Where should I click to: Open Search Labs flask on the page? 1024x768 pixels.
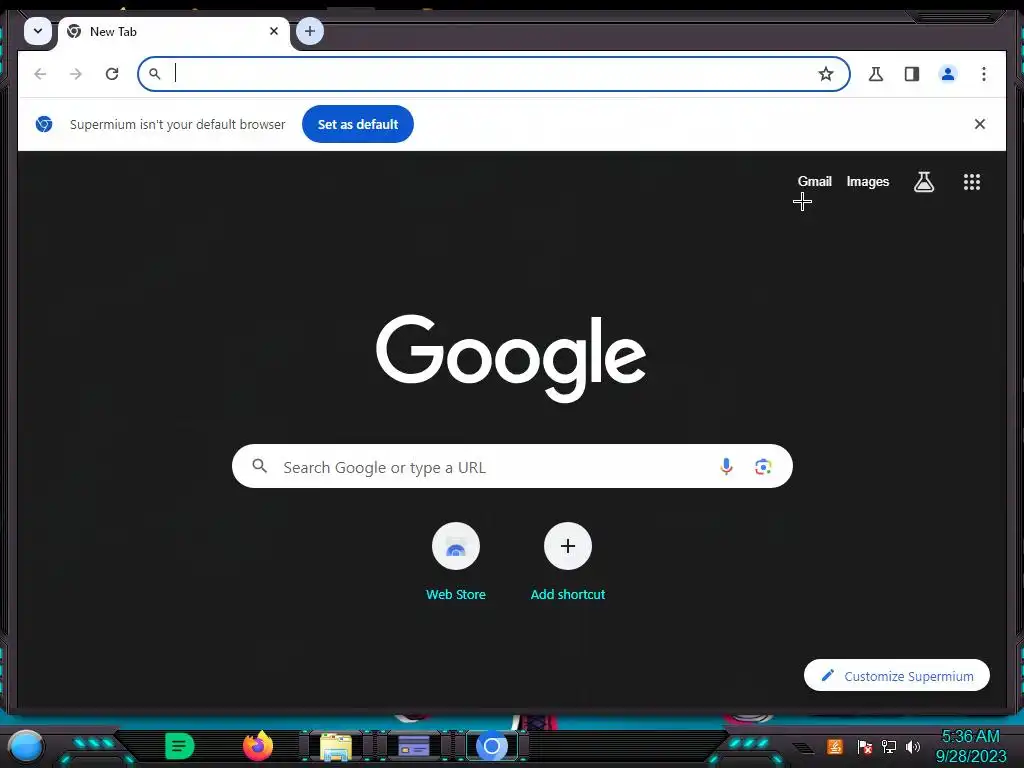923,182
